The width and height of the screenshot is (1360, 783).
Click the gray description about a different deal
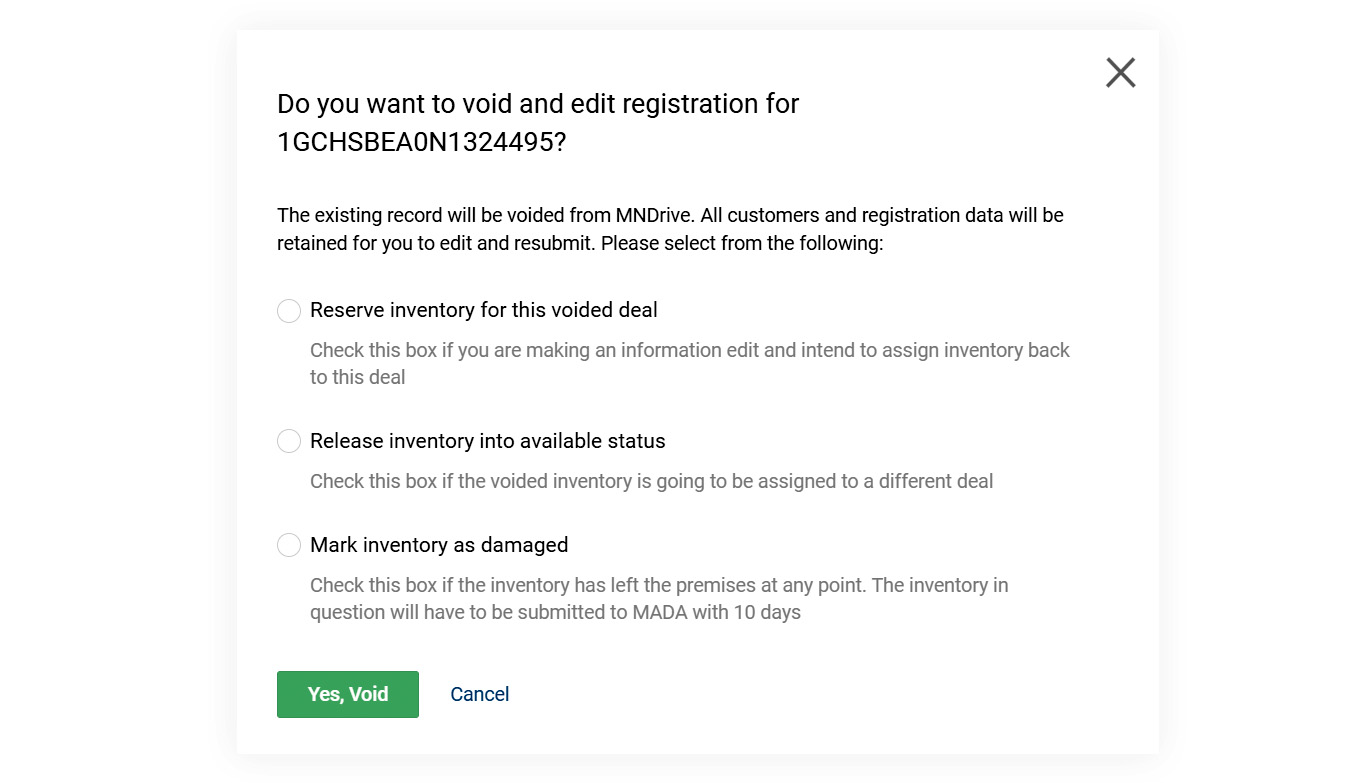point(651,481)
